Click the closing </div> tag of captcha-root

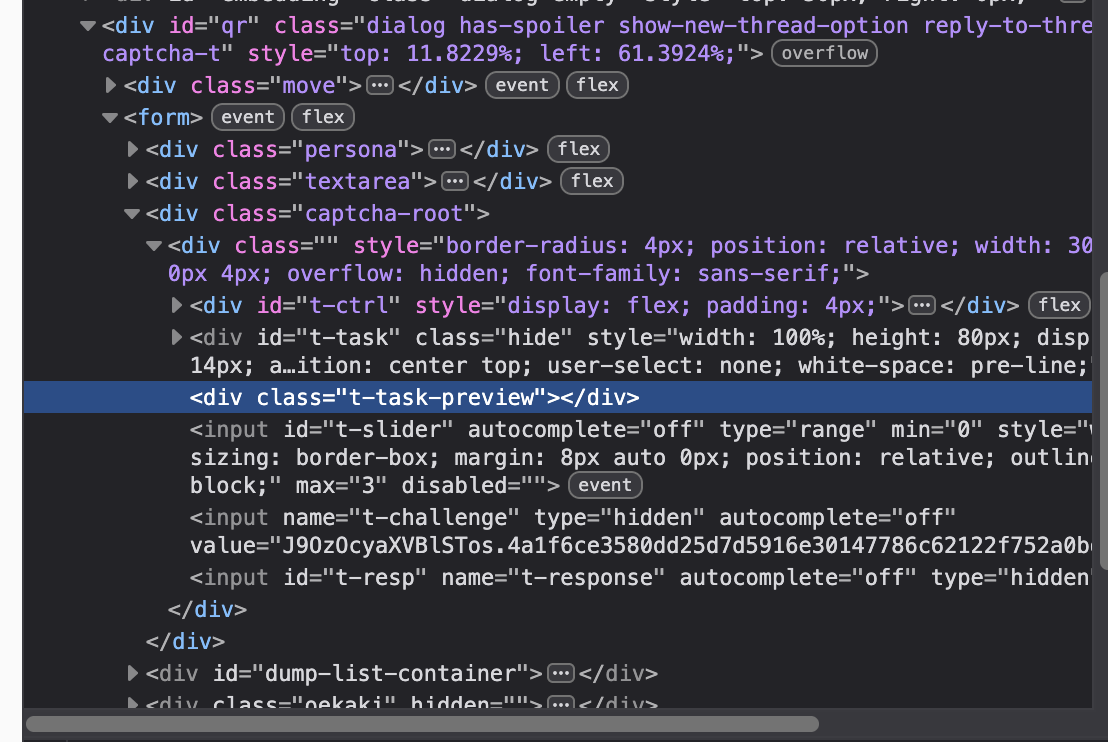coord(185,641)
